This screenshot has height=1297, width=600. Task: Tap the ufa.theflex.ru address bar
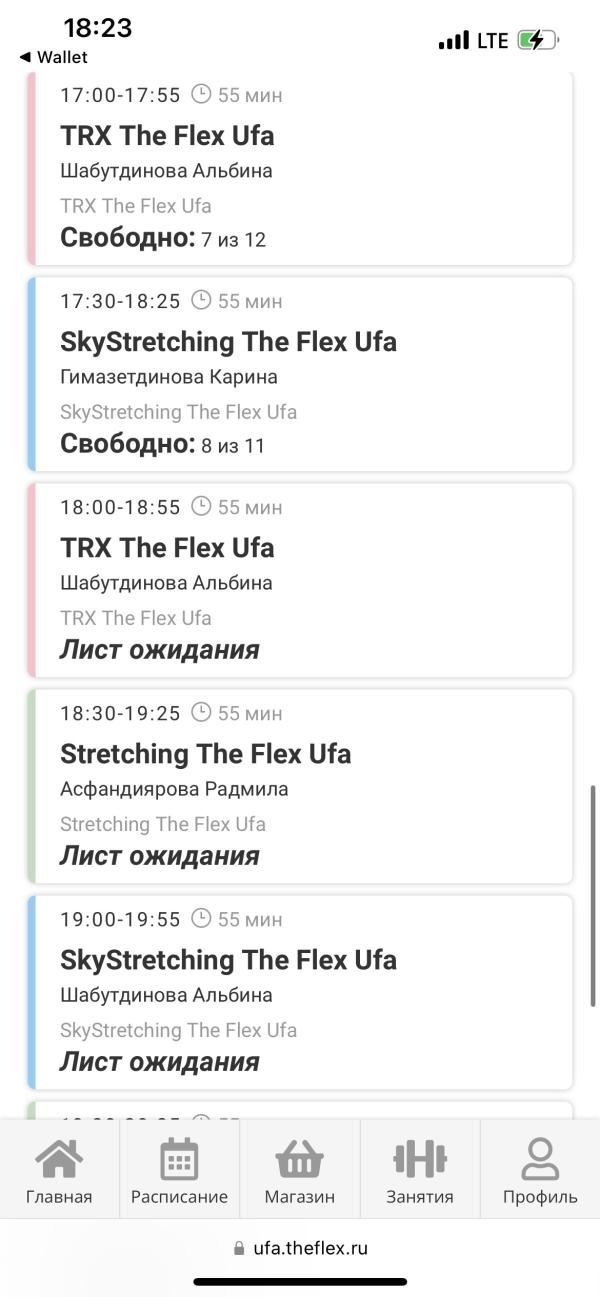coord(300,1248)
